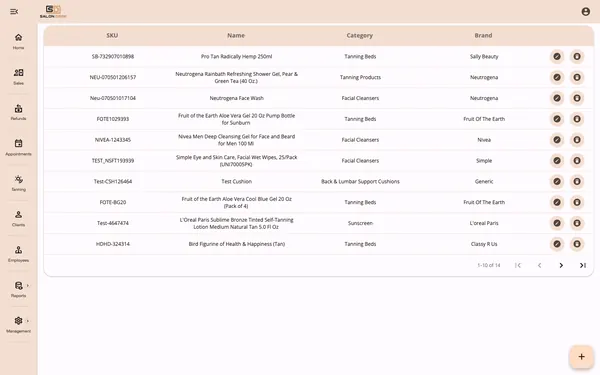Select the Neutrogena Face Wash name
Image resolution: width=600 pixels, height=375 pixels.
[236, 98]
